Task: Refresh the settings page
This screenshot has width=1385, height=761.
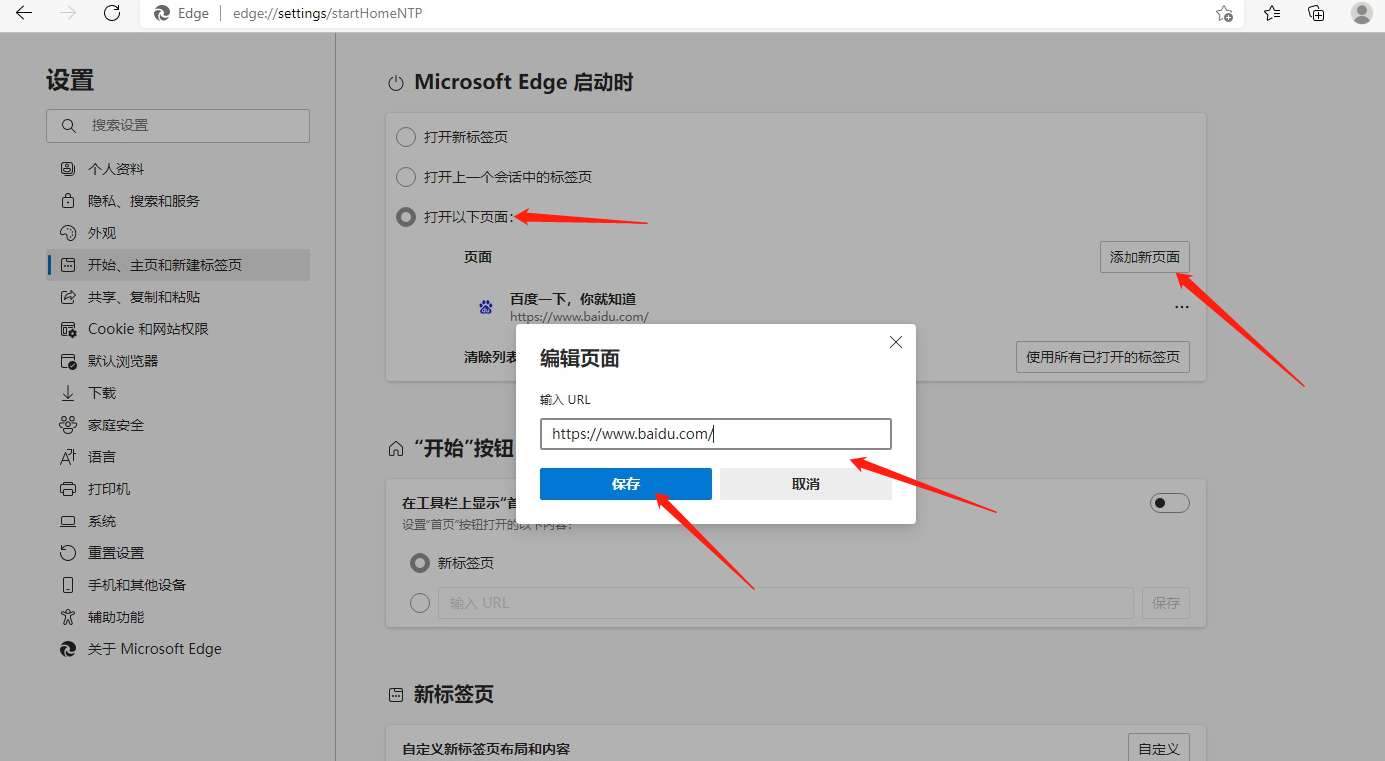Action: pyautogui.click(x=112, y=13)
